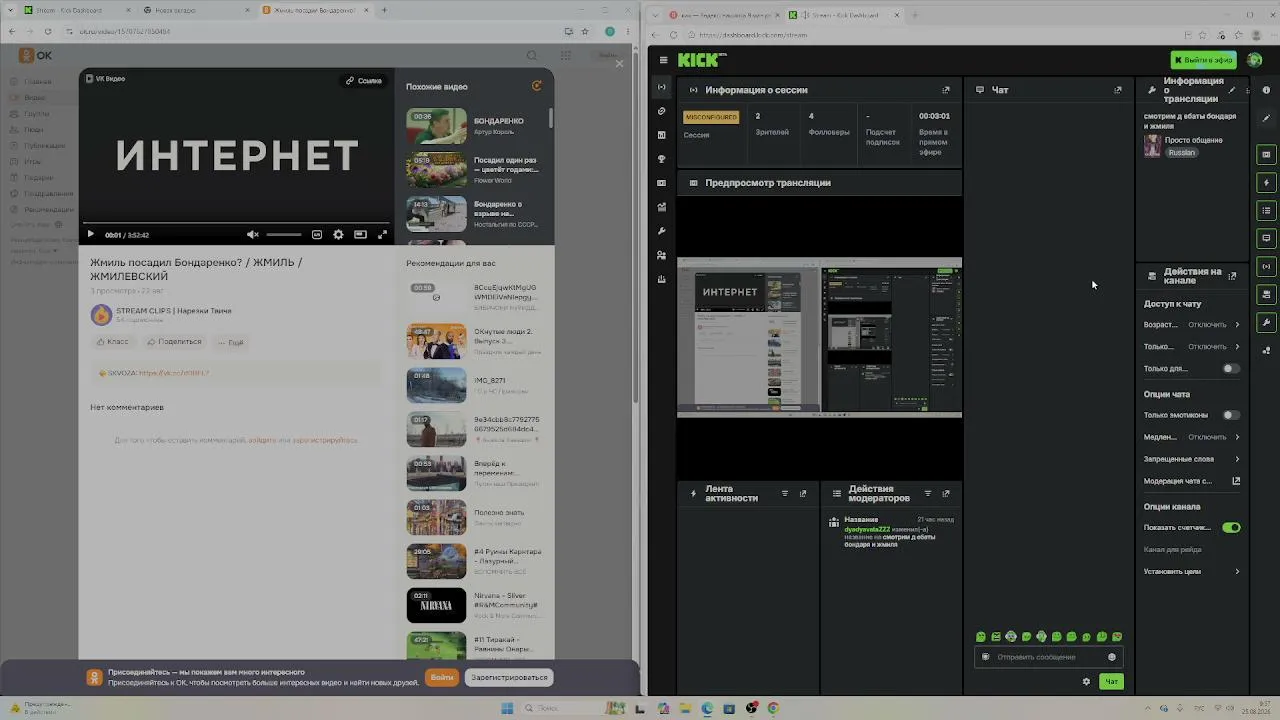This screenshot has height=720, width=1280.
Task: Open the wrench item in Kick sidebar
Action: (x=662, y=231)
